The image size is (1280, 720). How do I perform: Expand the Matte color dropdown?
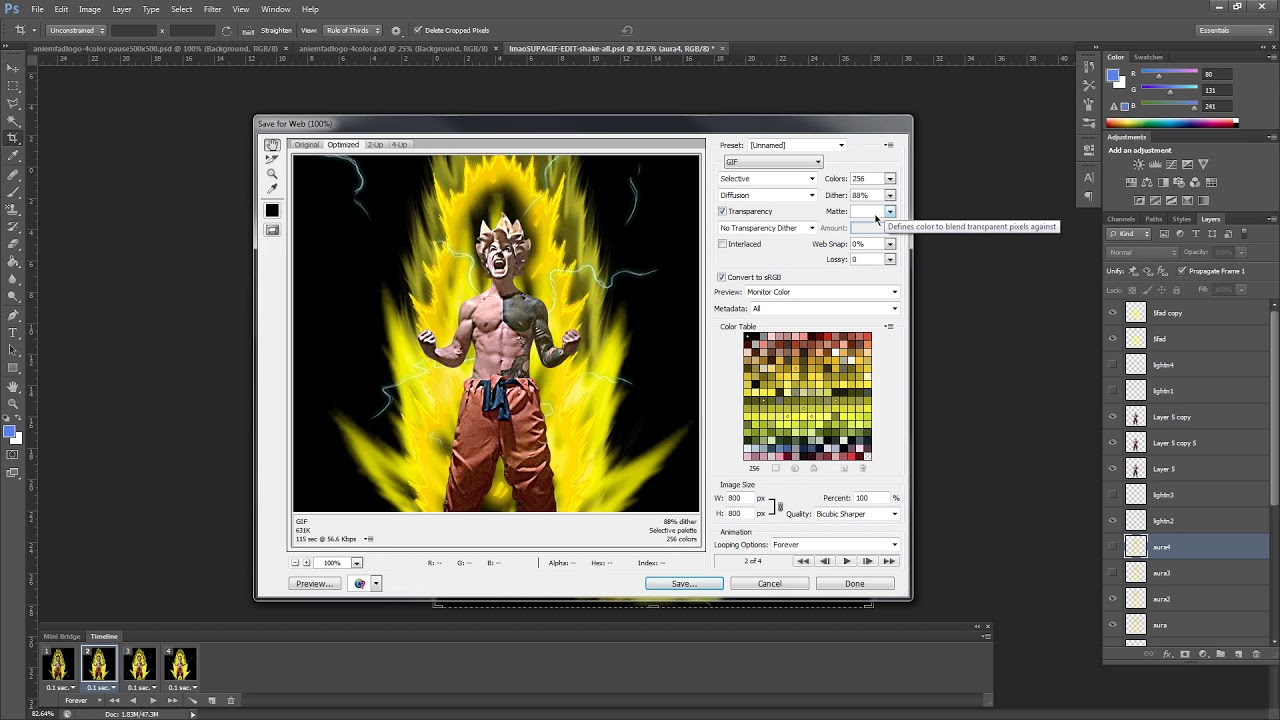coord(890,212)
